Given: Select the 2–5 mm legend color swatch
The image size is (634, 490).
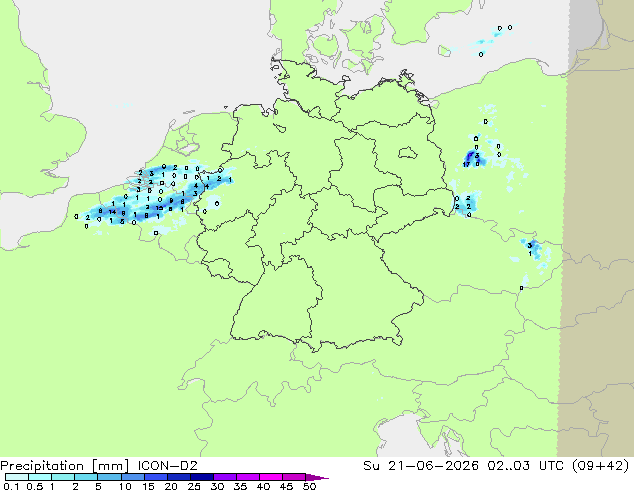Looking at the screenshot, I should tap(86, 477).
